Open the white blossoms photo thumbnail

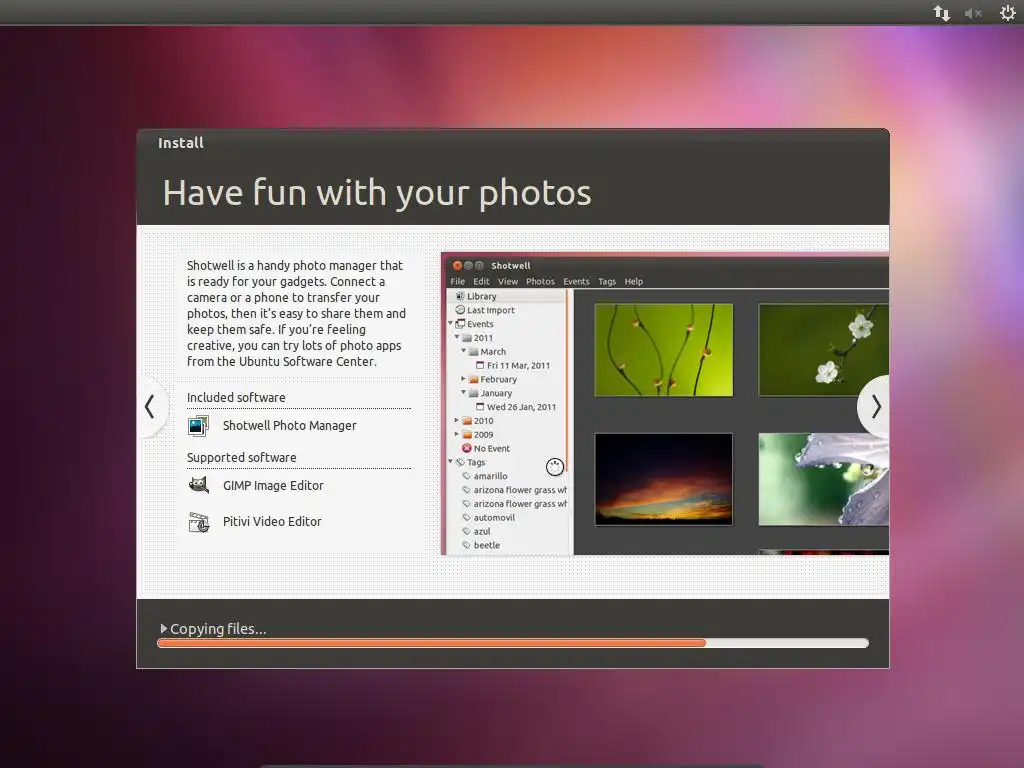tap(824, 350)
